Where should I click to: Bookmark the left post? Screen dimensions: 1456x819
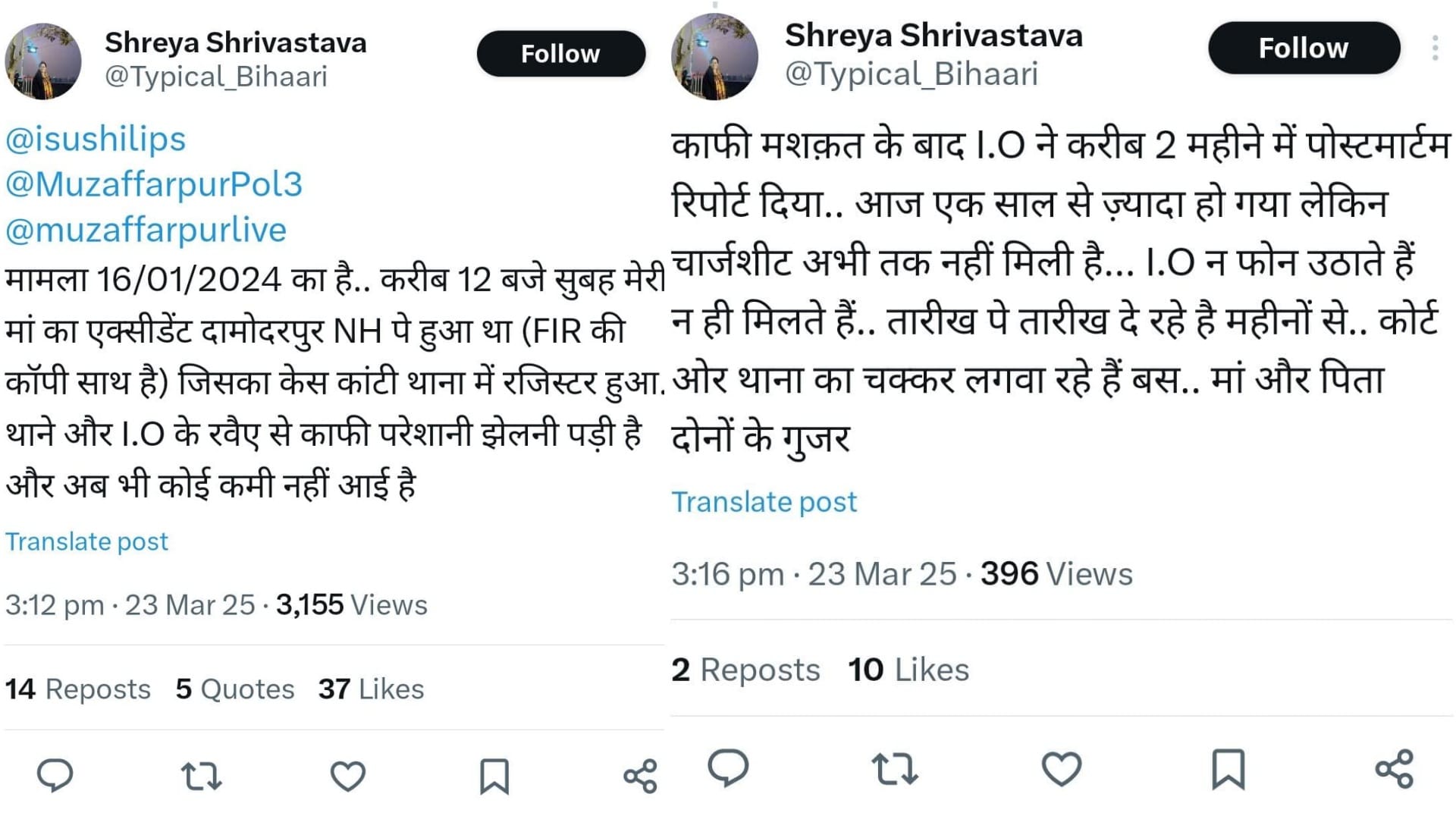494,777
